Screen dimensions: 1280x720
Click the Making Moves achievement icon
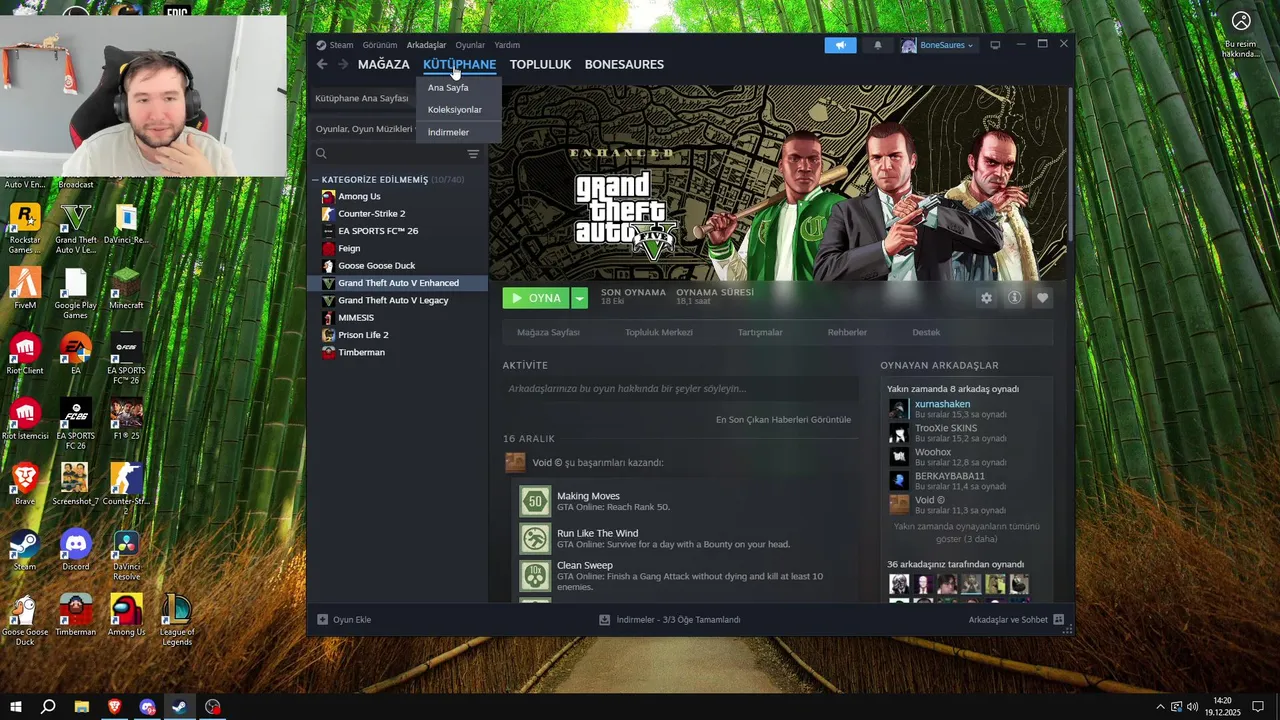(535, 501)
